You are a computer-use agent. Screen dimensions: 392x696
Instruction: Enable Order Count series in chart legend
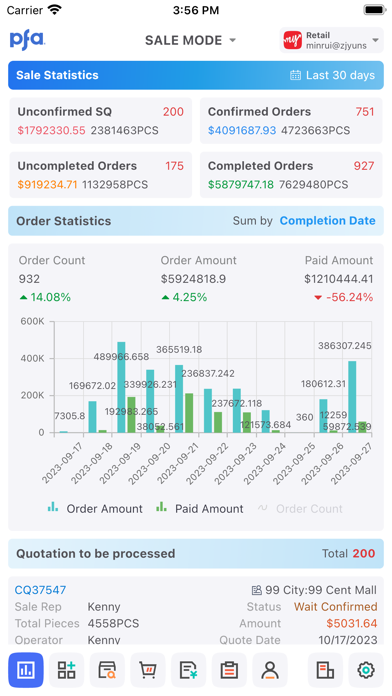click(301, 509)
